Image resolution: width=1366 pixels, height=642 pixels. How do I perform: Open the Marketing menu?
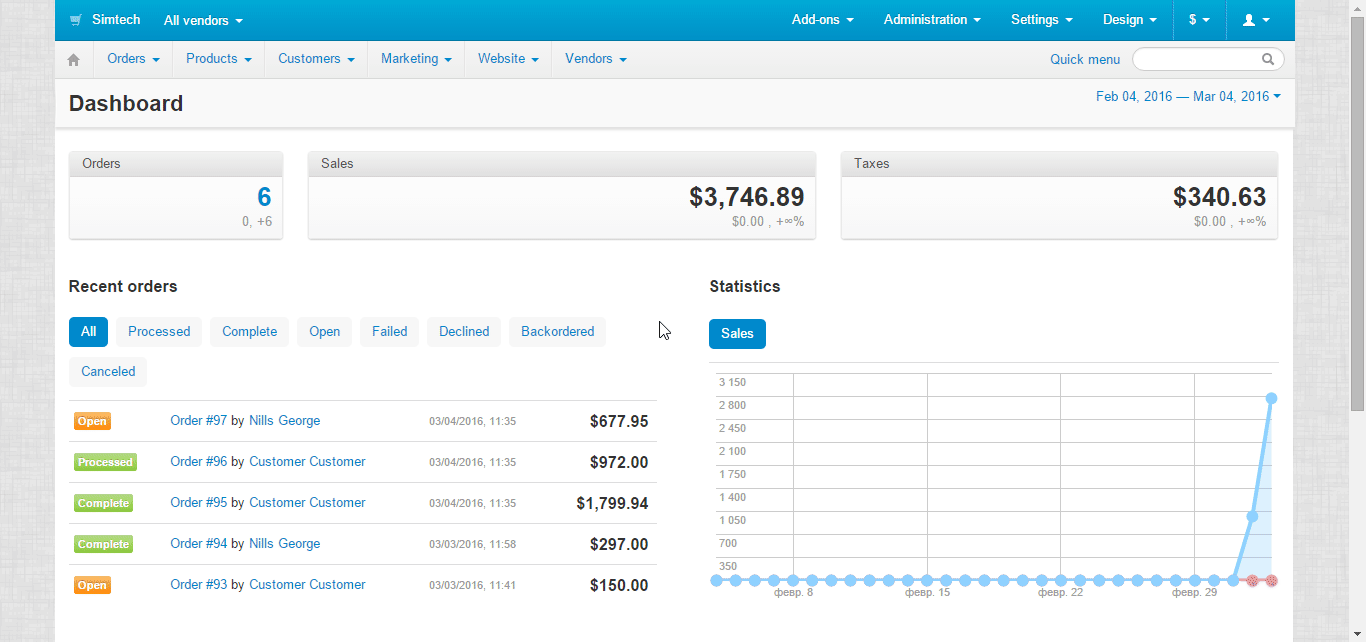tap(416, 59)
